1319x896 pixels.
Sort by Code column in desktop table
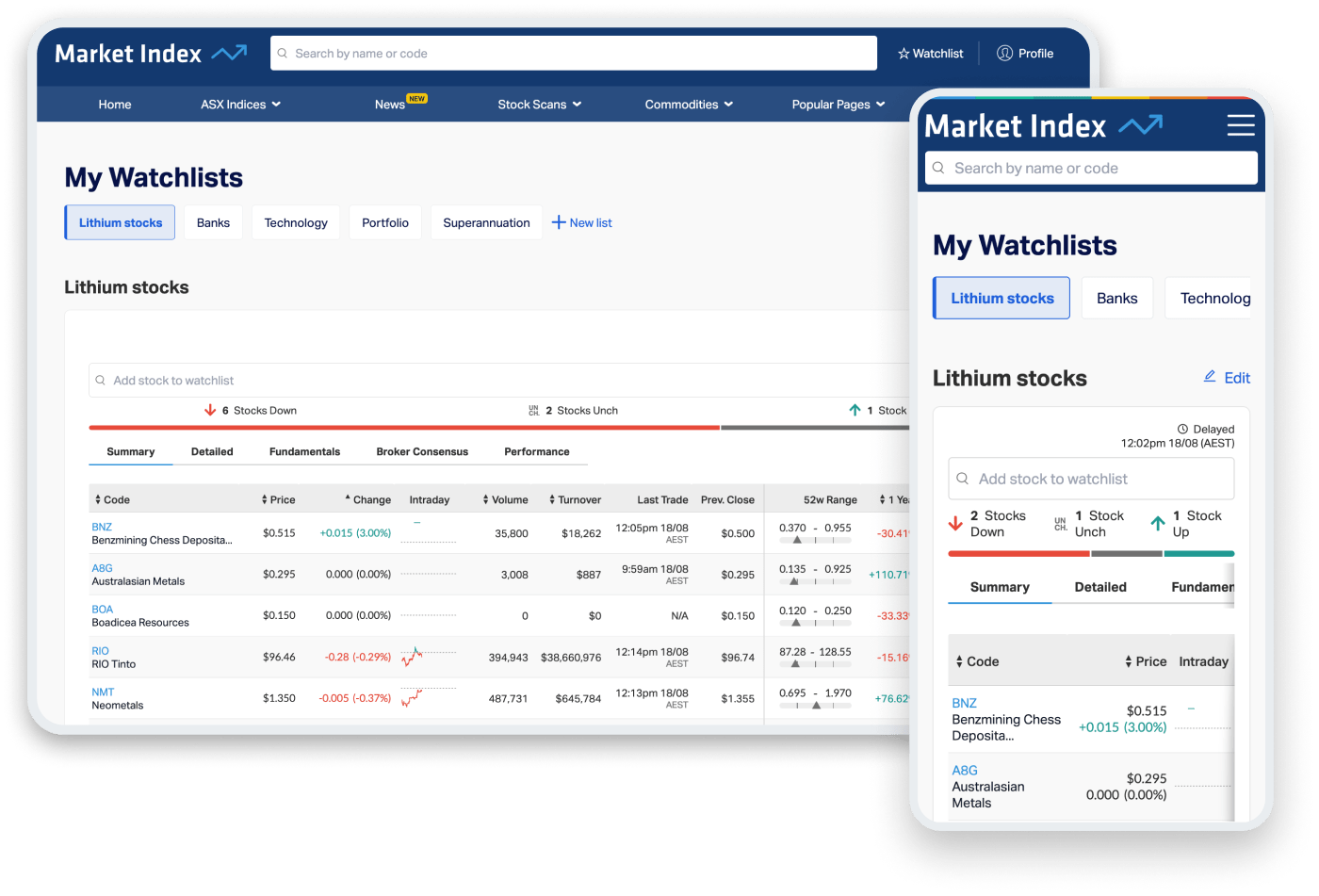(x=112, y=499)
